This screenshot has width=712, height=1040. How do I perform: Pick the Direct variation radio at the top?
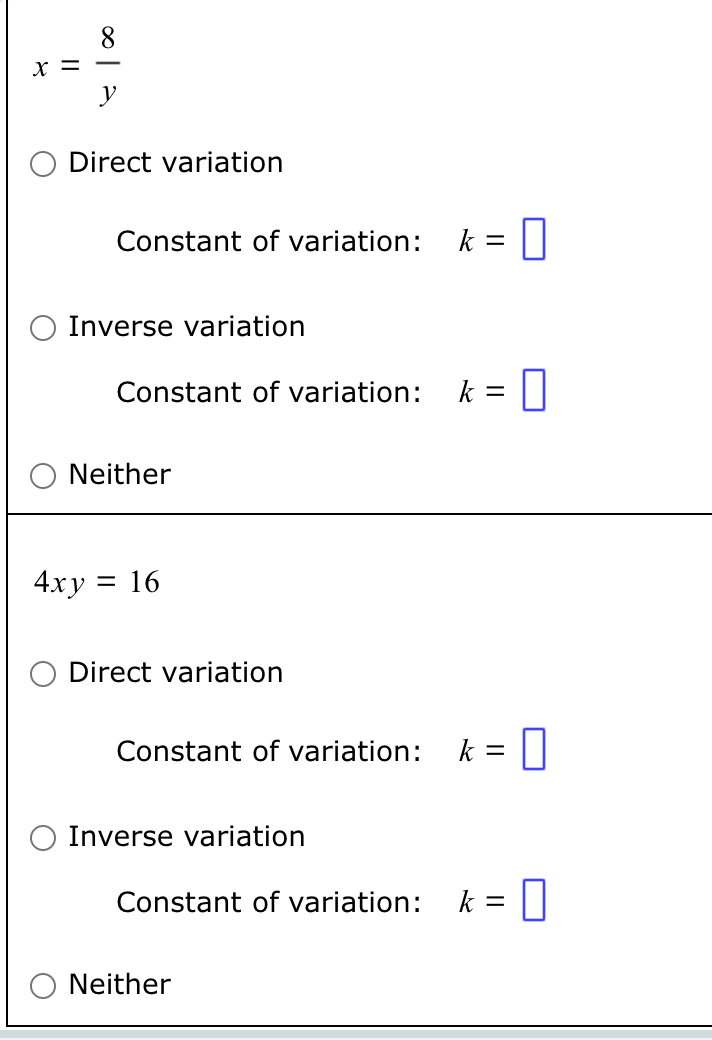point(44,164)
